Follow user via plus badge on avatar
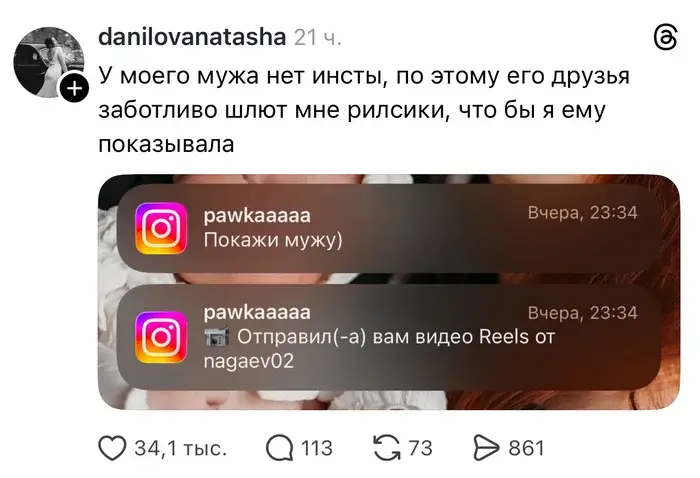The width and height of the screenshot is (700, 478). pos(75,88)
